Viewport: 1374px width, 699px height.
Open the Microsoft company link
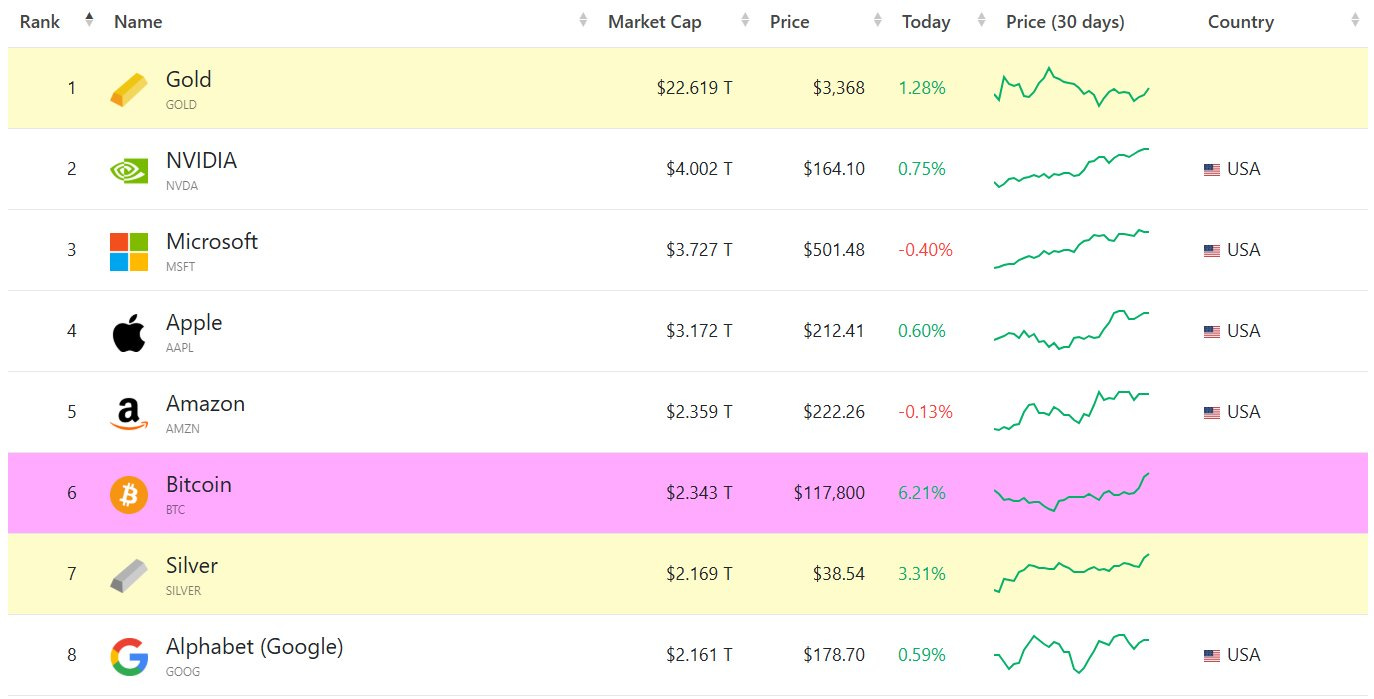(x=212, y=241)
